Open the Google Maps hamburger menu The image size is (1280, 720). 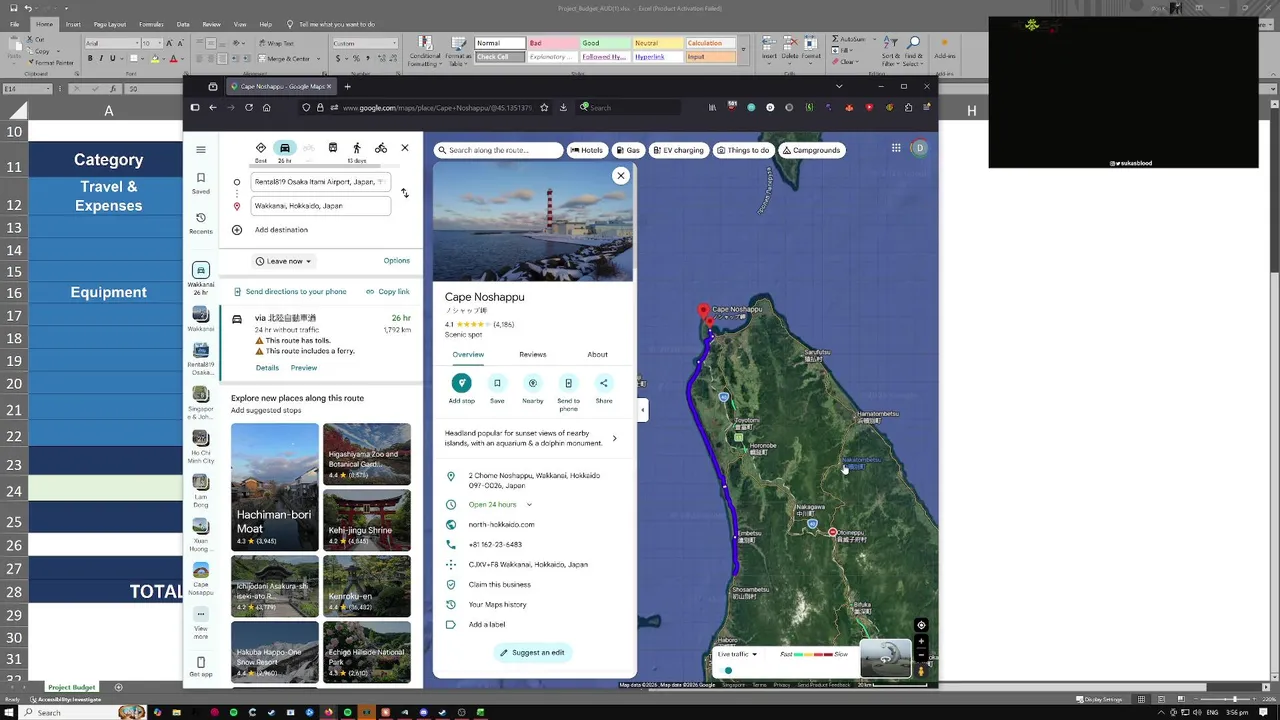pos(200,149)
